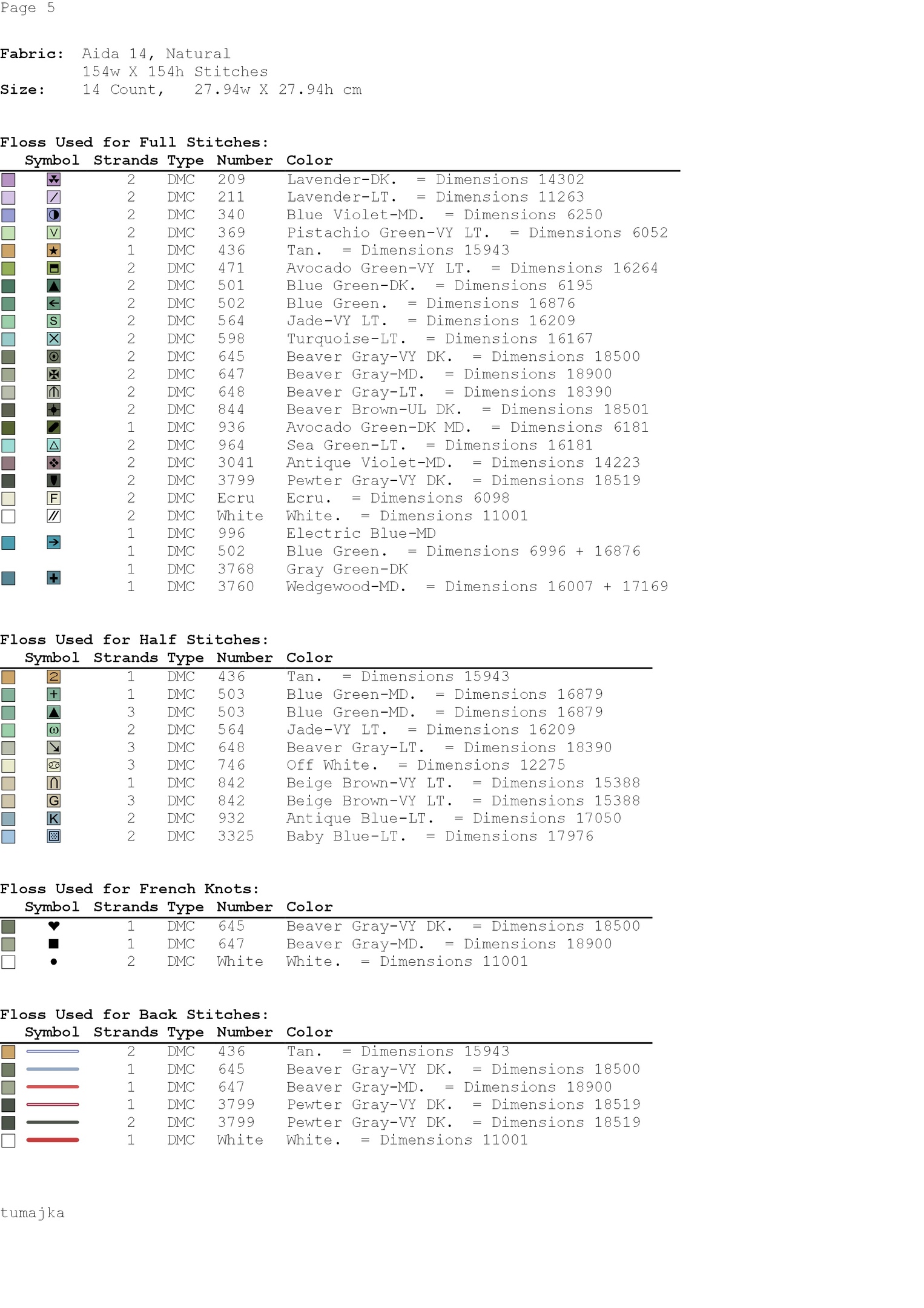Click the Electric Blue-MD blend color swatch
Screen dimensions: 924x1308
click(x=8, y=543)
